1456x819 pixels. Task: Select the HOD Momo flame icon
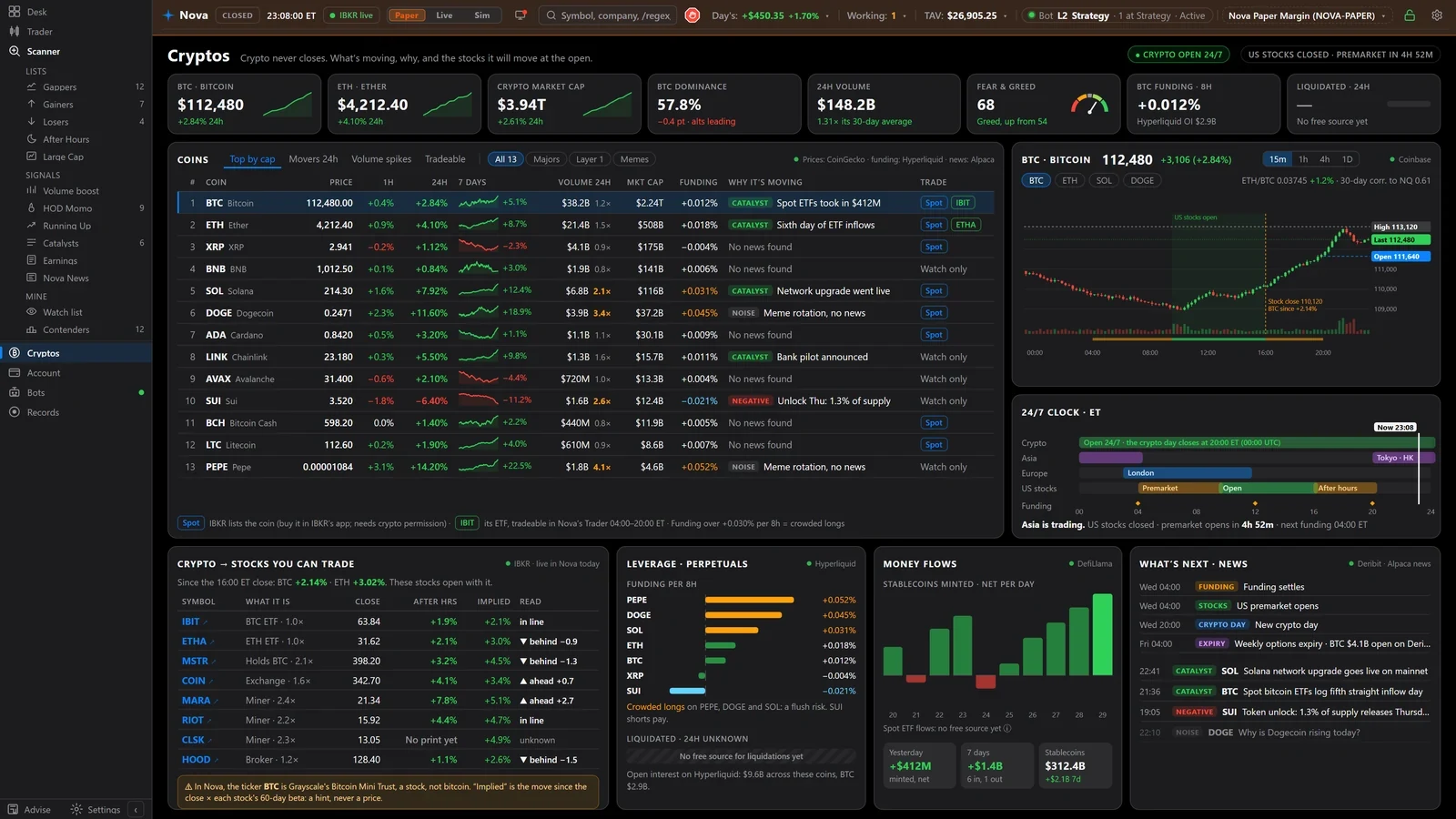pyautogui.click(x=32, y=207)
